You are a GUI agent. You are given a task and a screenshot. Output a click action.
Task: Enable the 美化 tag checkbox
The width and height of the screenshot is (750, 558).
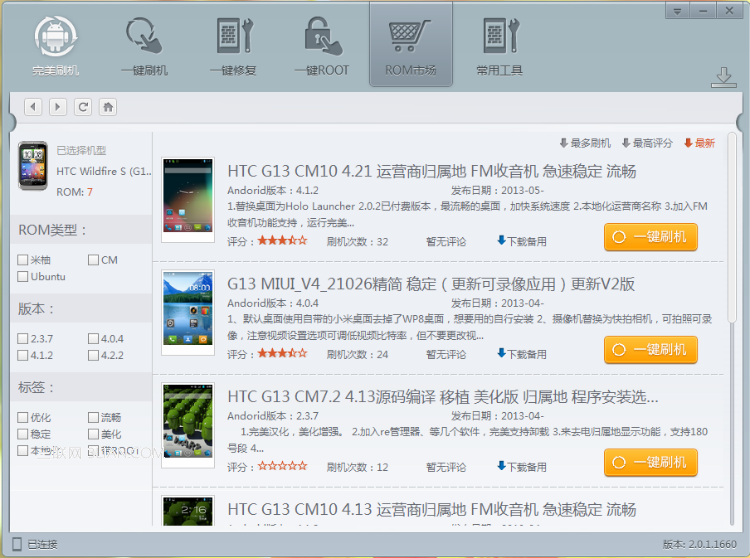pos(93,434)
